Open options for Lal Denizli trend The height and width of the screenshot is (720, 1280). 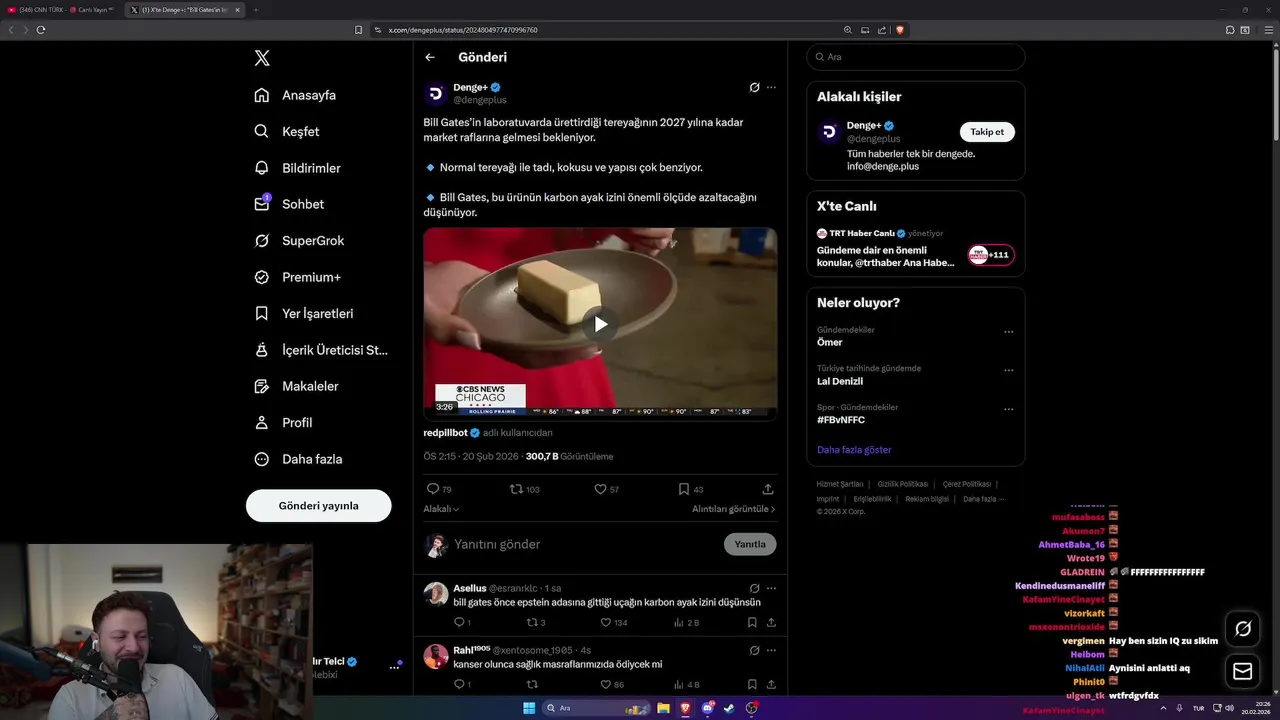pyautogui.click(x=1008, y=371)
